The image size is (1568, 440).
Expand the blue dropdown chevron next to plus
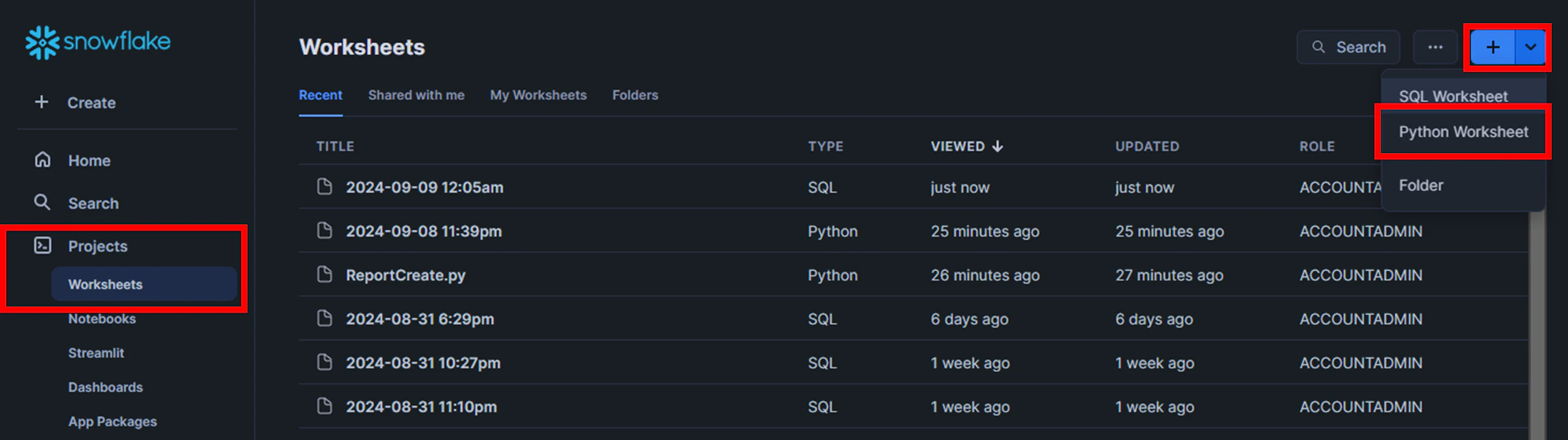click(1530, 47)
